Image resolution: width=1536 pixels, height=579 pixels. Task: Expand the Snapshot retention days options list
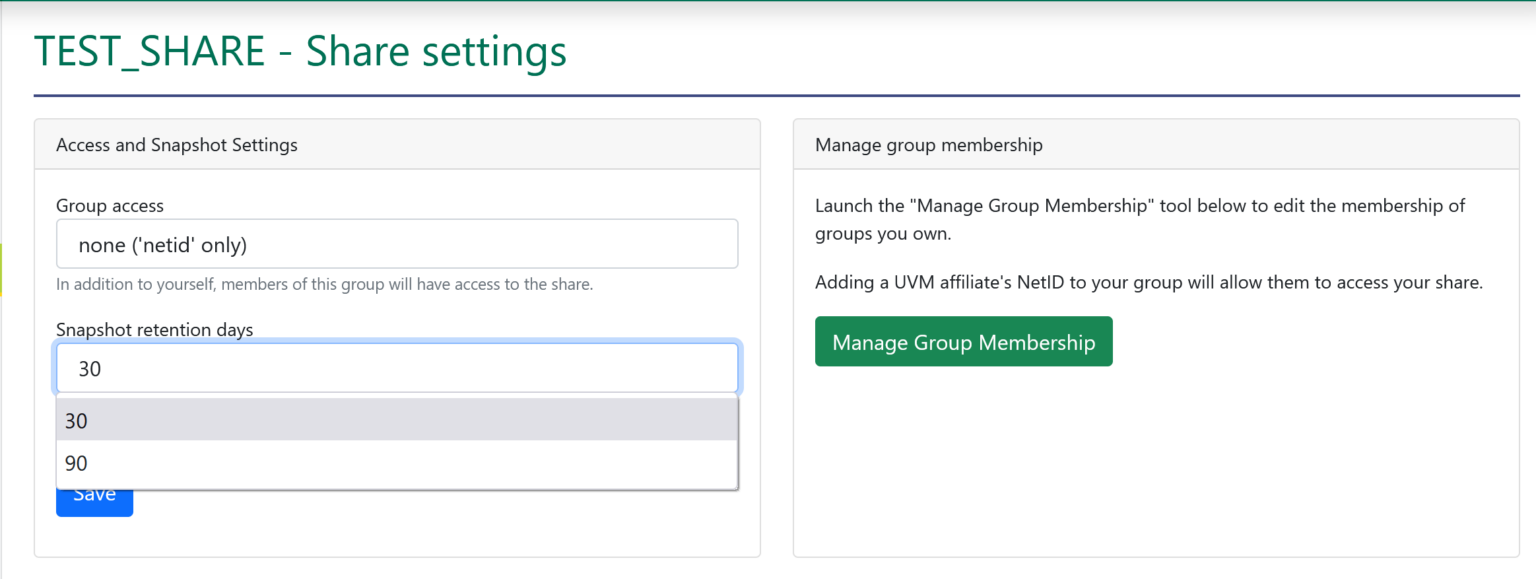(396, 367)
